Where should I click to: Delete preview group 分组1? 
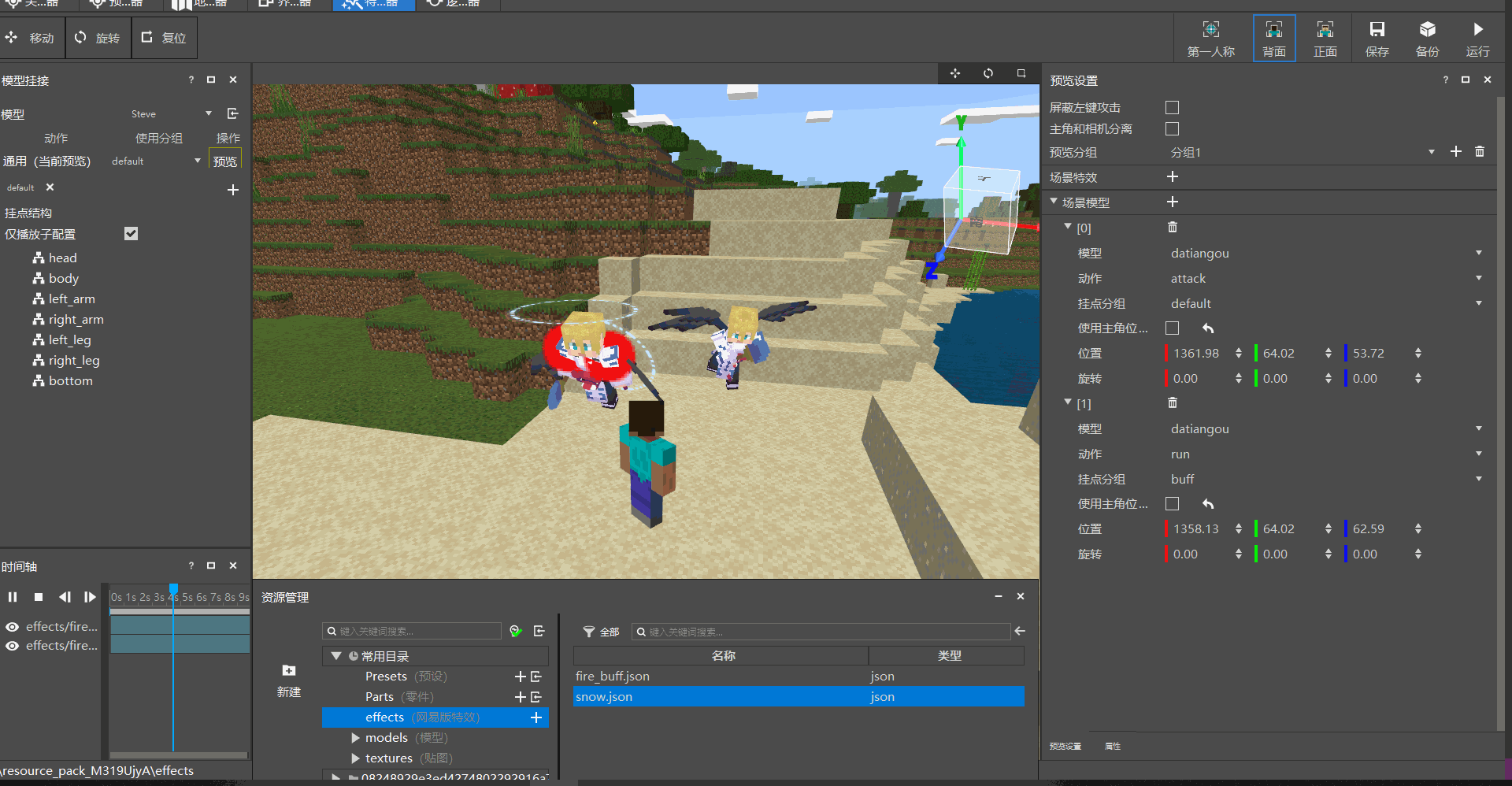point(1480,151)
